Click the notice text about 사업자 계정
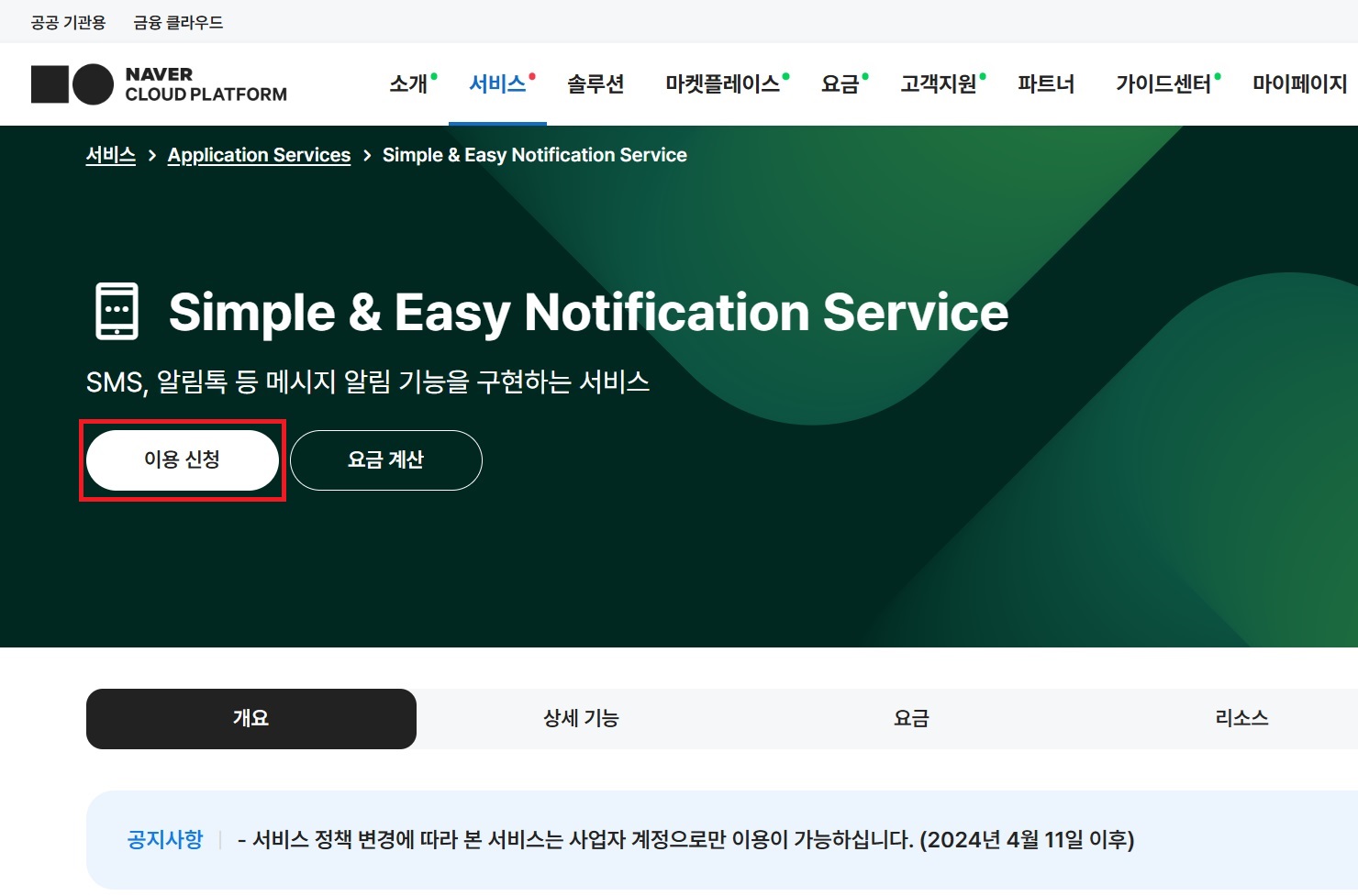1358x896 pixels. tap(685, 839)
